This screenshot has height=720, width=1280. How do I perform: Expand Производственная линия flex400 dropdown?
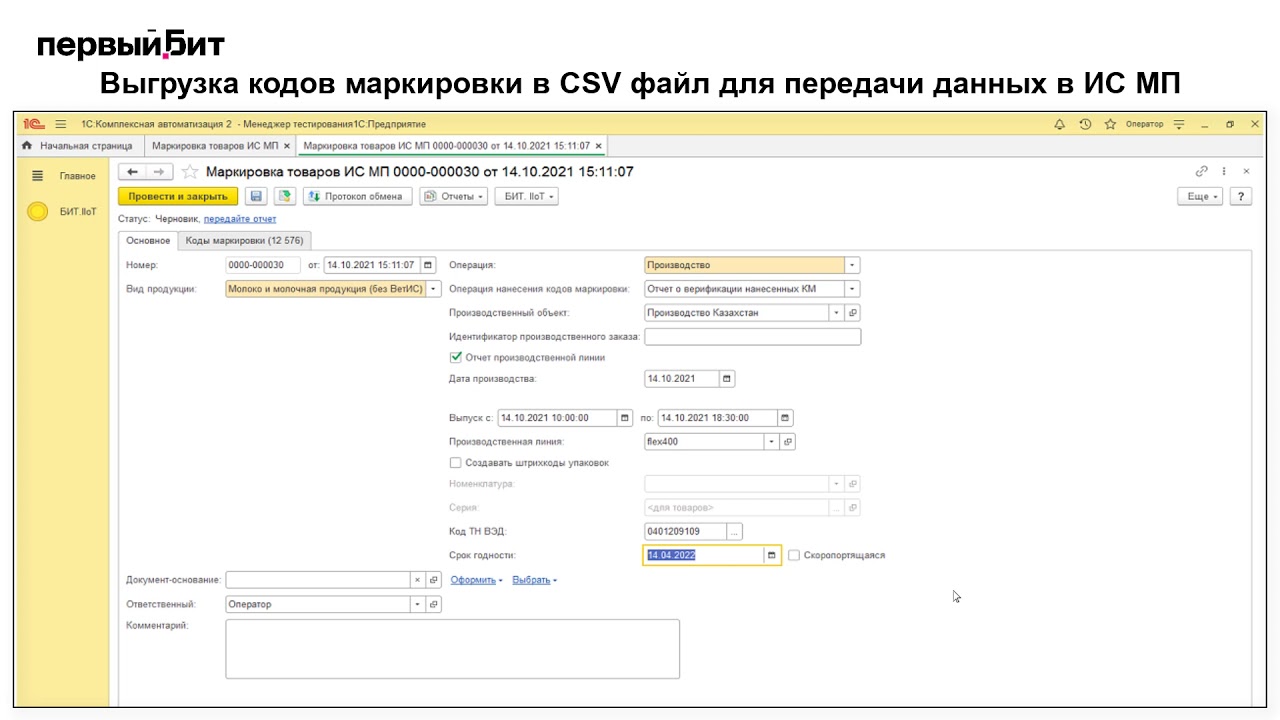pos(772,441)
